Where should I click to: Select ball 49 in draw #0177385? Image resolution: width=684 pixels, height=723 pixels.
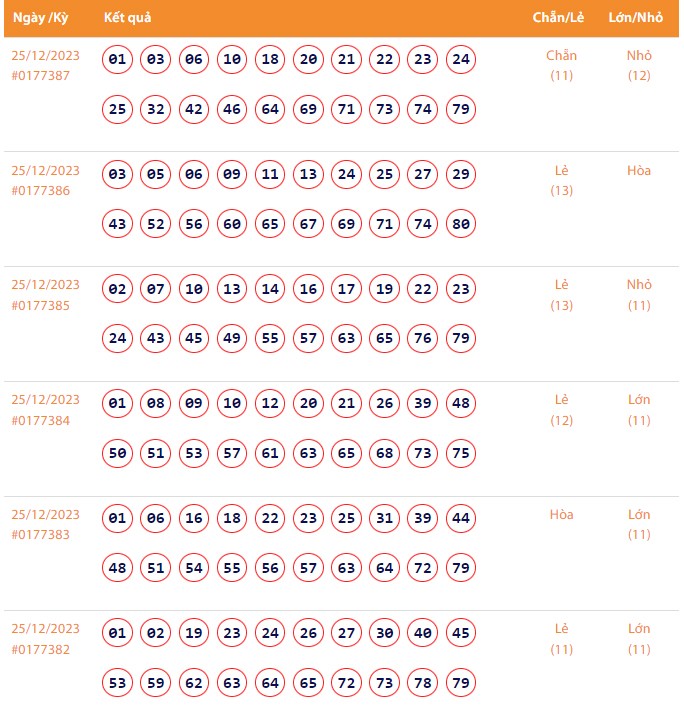[232, 339]
